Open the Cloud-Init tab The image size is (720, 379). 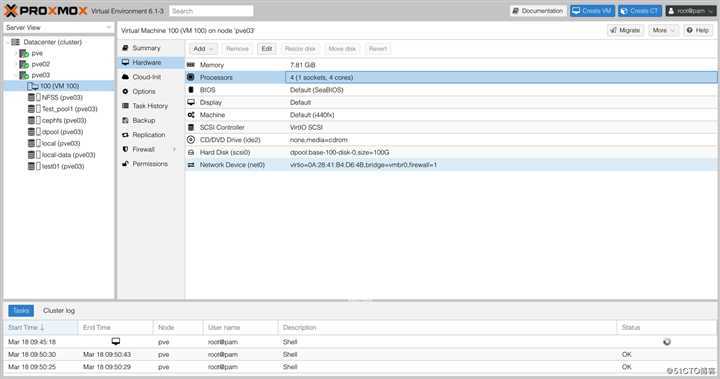(x=151, y=77)
